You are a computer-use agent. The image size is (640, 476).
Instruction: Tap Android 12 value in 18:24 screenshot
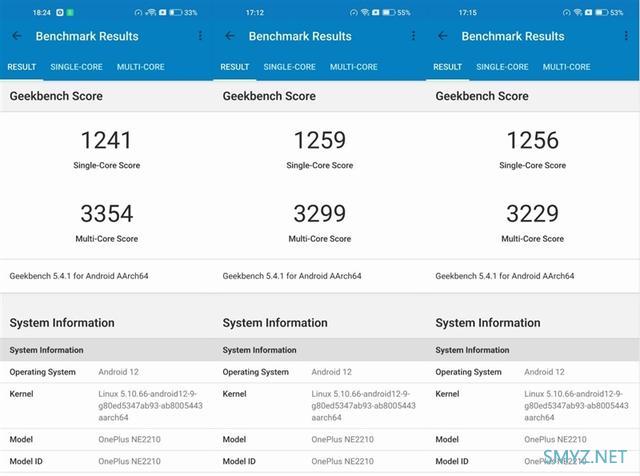pyautogui.click(x=118, y=372)
